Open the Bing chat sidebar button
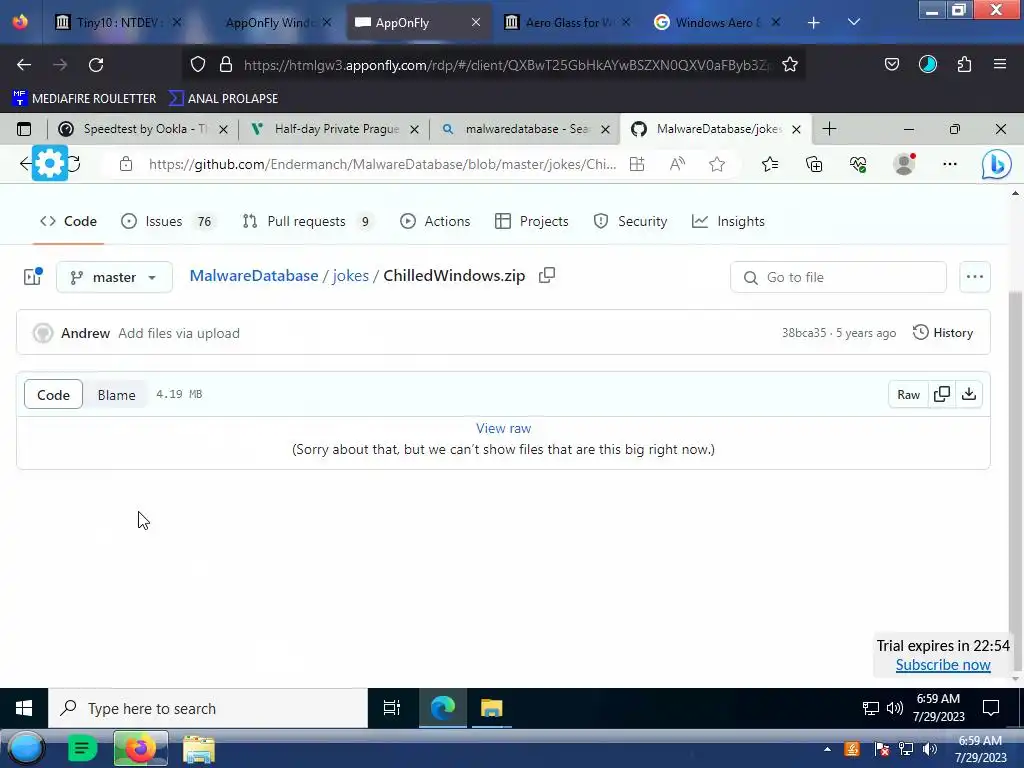The width and height of the screenshot is (1024, 768). click(x=997, y=165)
